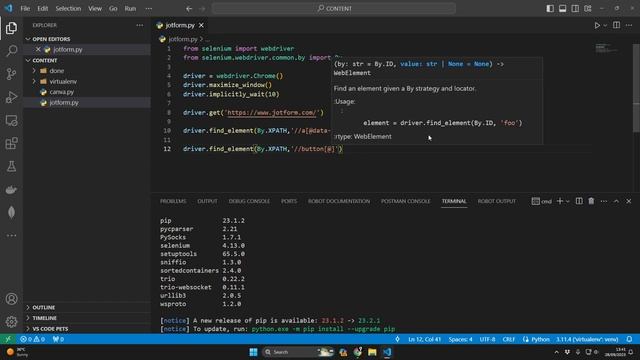The image size is (640, 360).
Task: Switch to the DEBUG CONSOLE tab
Action: [x=249, y=201]
